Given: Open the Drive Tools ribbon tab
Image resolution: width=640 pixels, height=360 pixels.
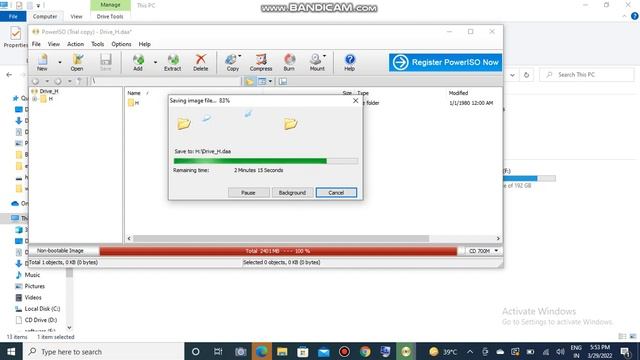Looking at the screenshot, I should coord(110,16).
